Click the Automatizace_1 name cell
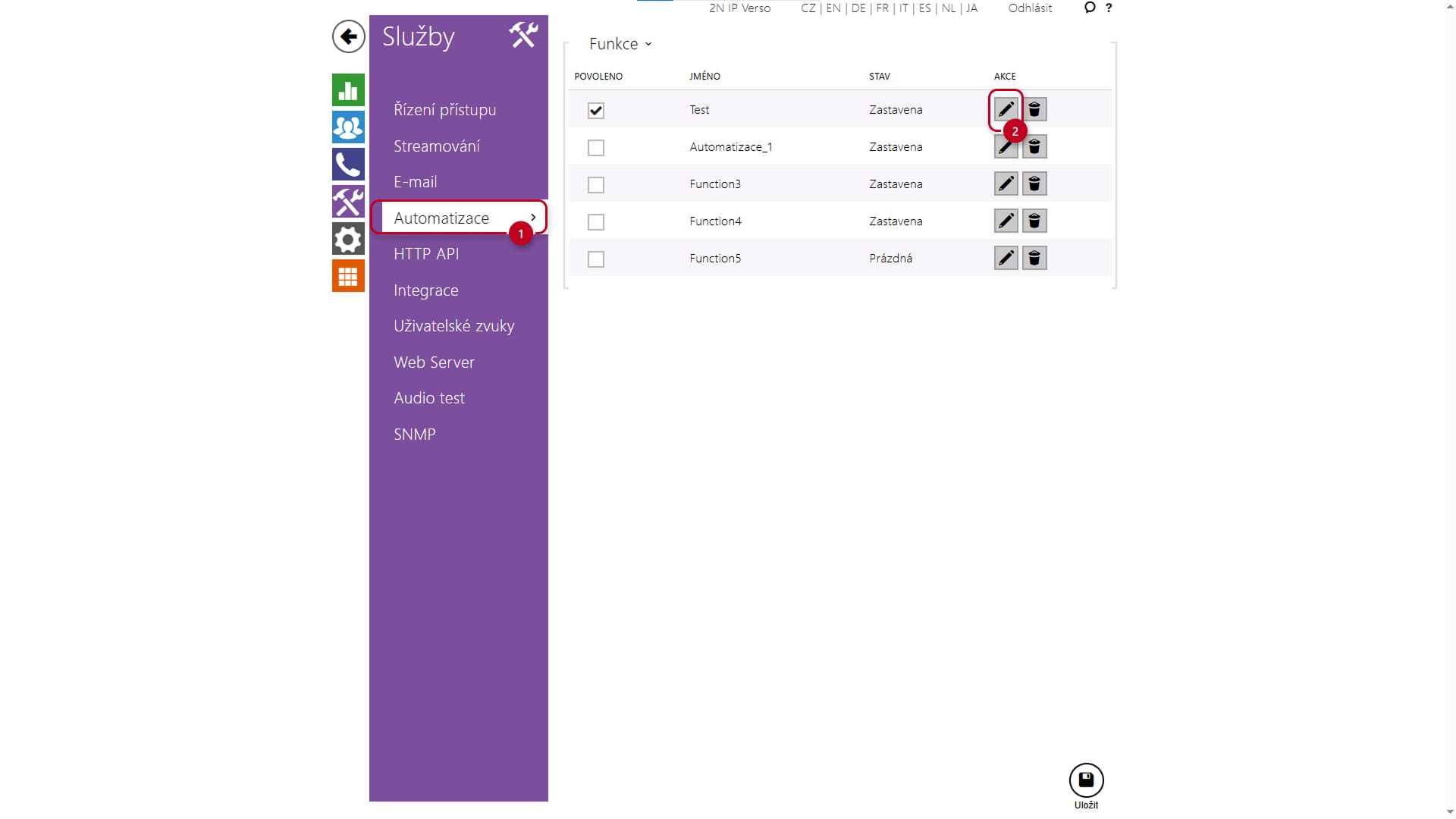This screenshot has width=1456, height=819. tap(730, 147)
